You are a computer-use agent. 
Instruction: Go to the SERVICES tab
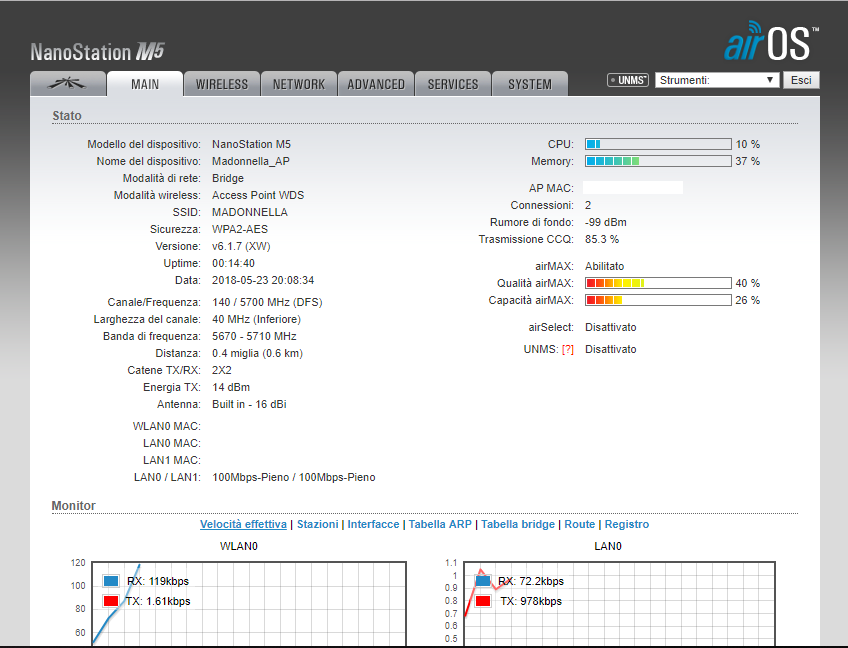(x=453, y=84)
